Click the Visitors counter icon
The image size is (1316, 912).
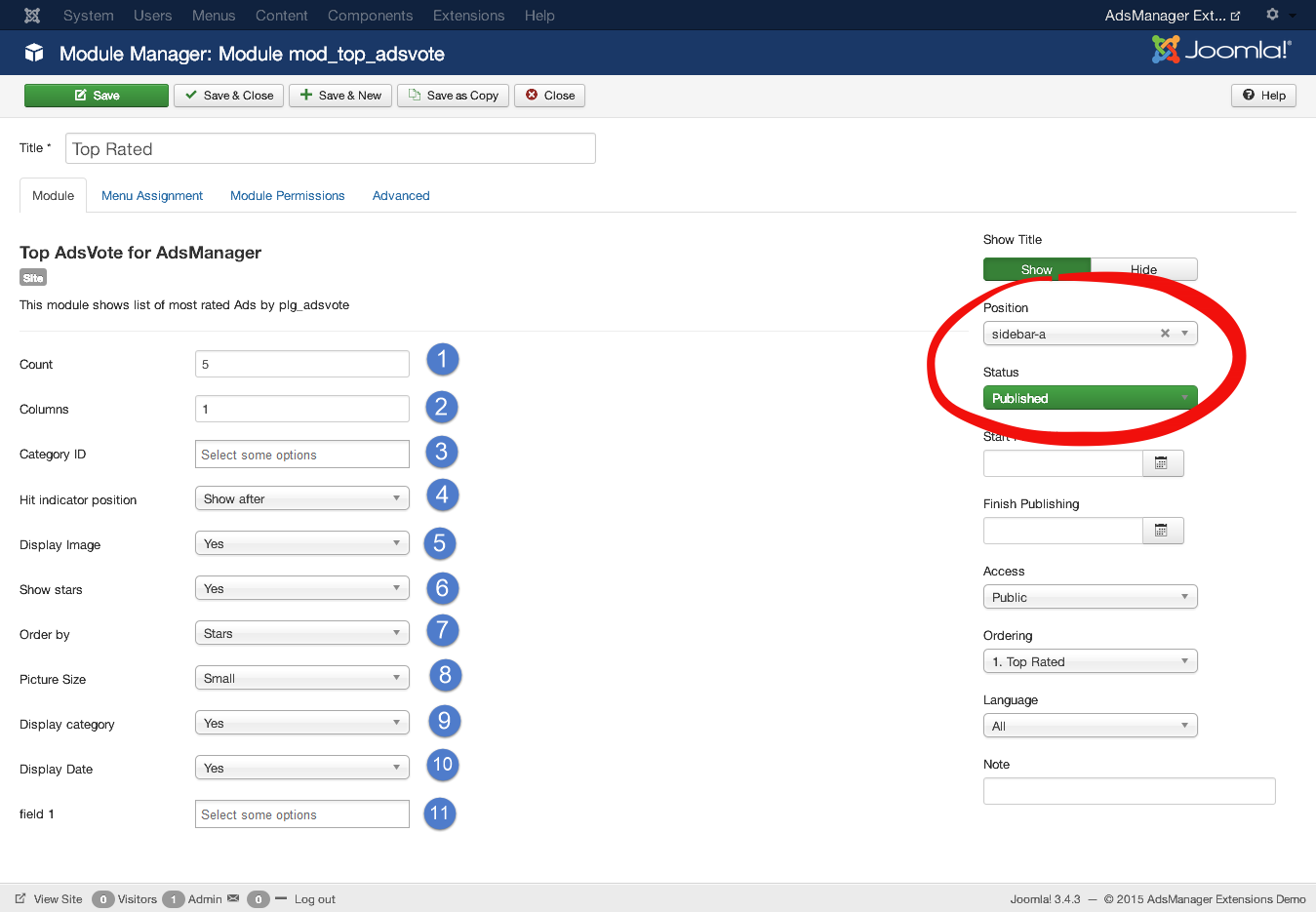click(x=102, y=898)
